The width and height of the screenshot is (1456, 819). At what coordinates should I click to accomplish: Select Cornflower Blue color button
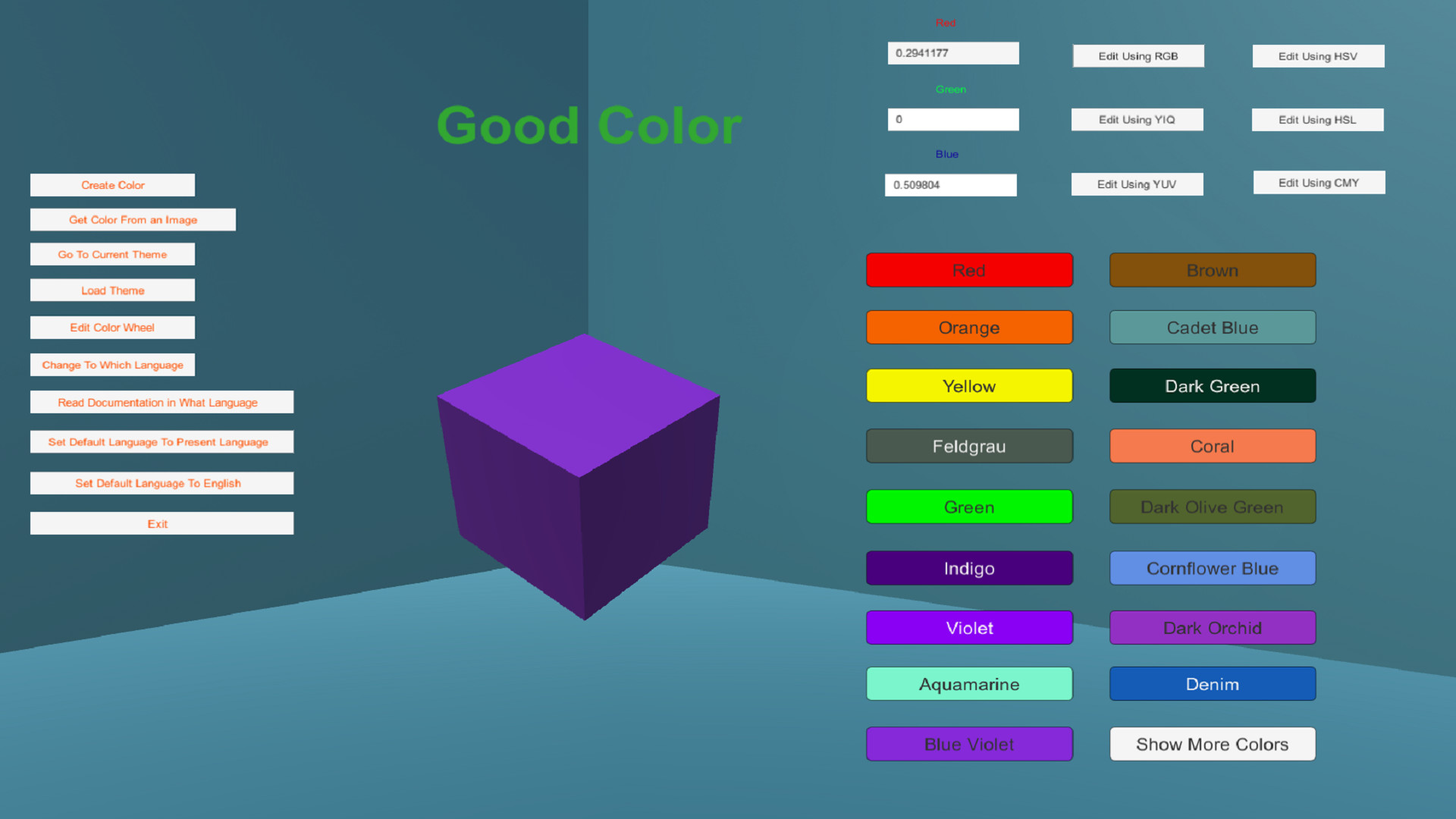[1211, 568]
